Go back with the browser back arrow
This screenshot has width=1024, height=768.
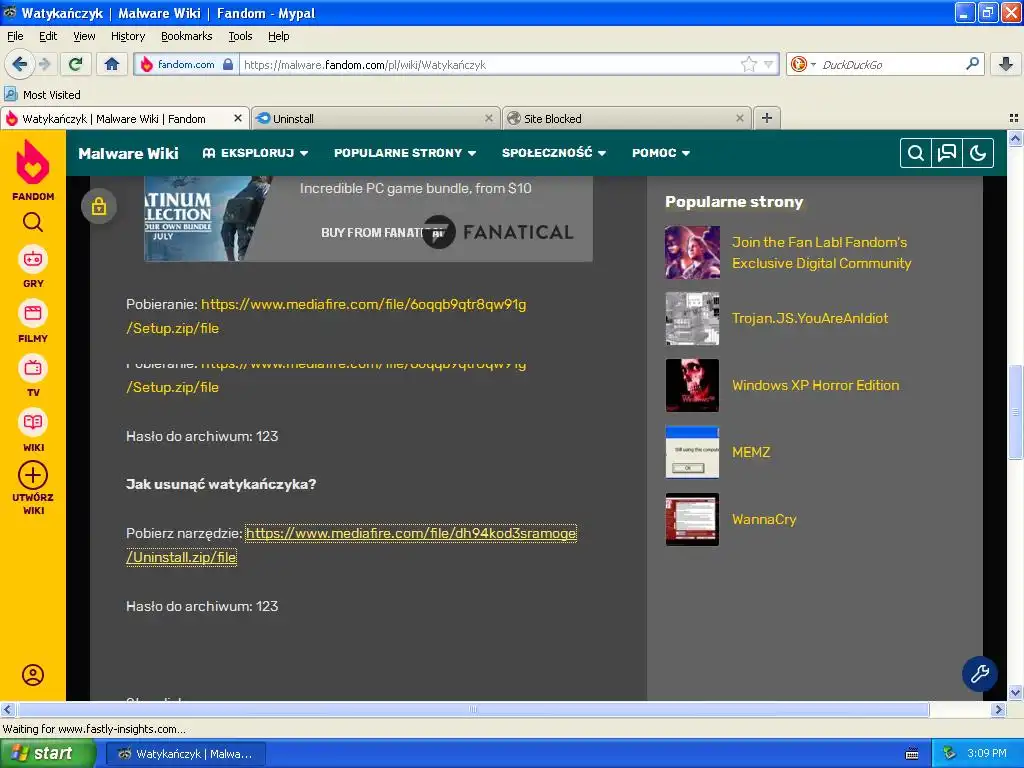point(19,64)
